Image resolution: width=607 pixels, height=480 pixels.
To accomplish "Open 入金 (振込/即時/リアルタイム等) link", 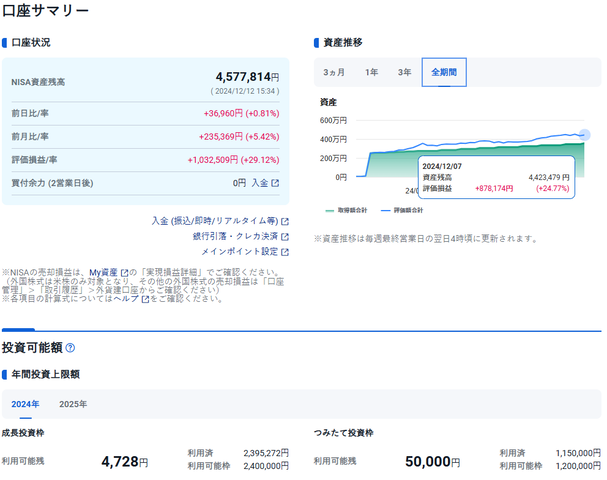I will click(x=215, y=221).
